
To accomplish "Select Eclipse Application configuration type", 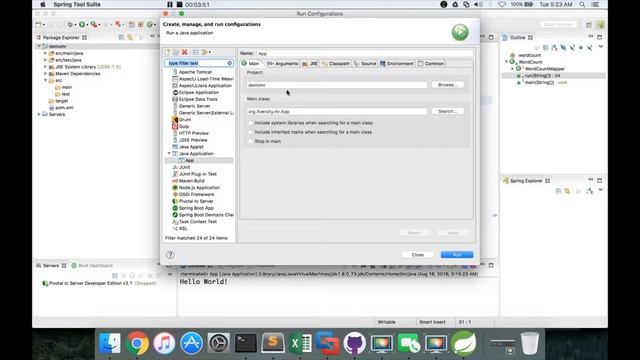I will pos(198,92).
